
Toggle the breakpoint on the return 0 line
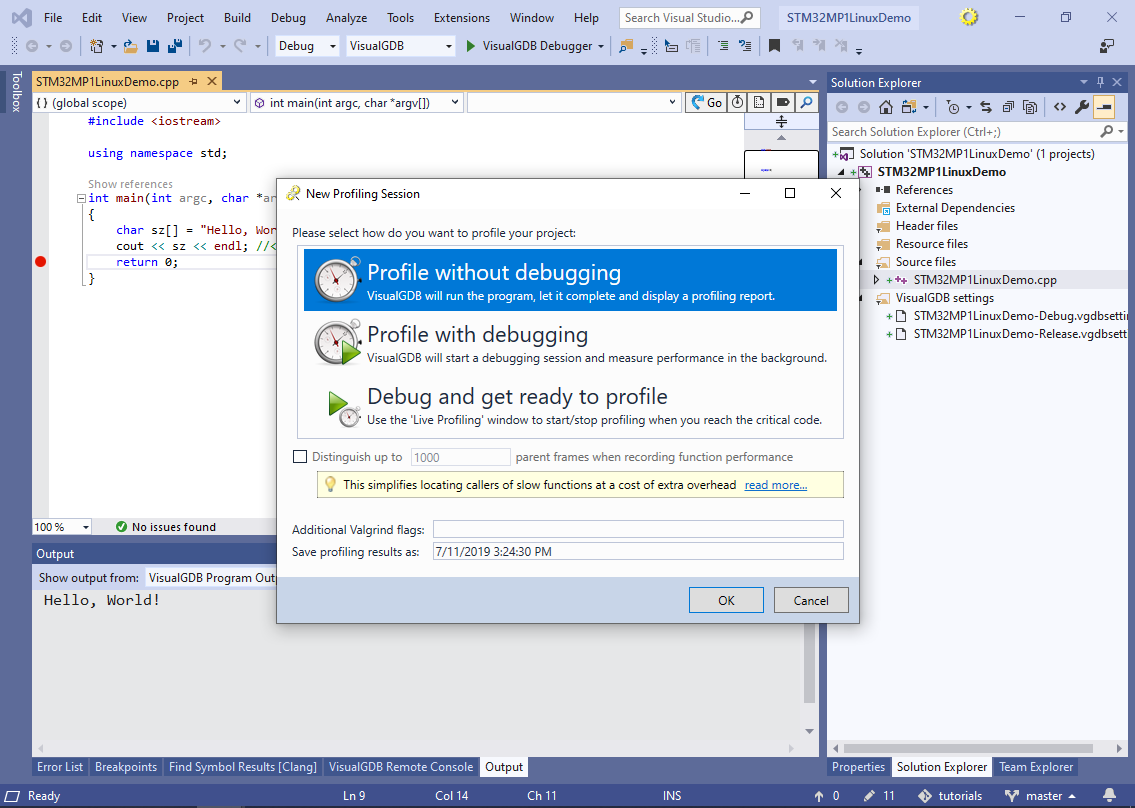pyautogui.click(x=41, y=262)
